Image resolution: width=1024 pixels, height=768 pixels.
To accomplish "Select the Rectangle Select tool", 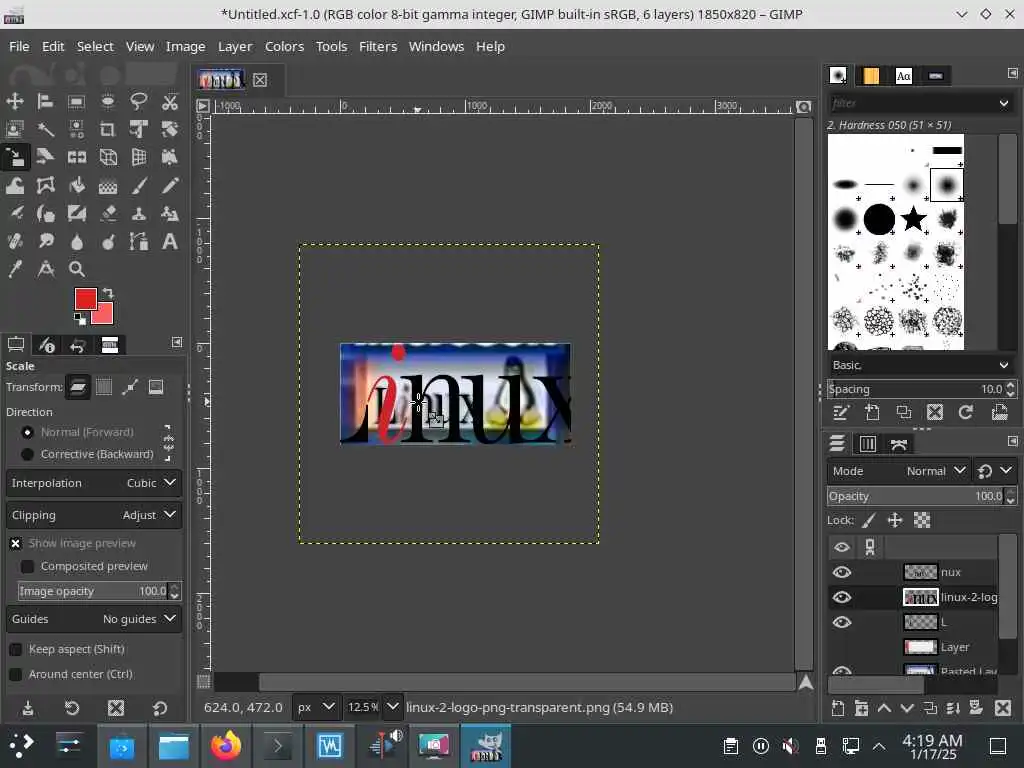I will 76,101.
